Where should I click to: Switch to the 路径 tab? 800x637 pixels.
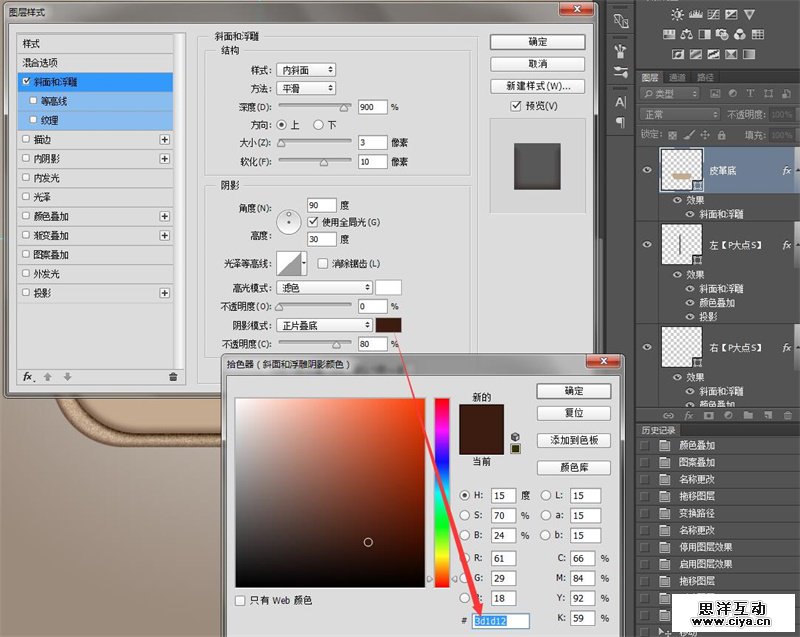click(705, 77)
